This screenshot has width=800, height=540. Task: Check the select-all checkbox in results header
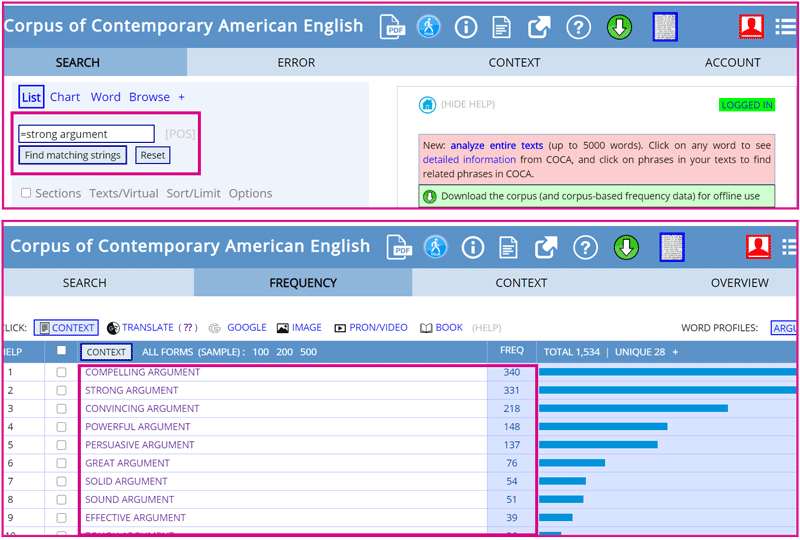click(62, 351)
